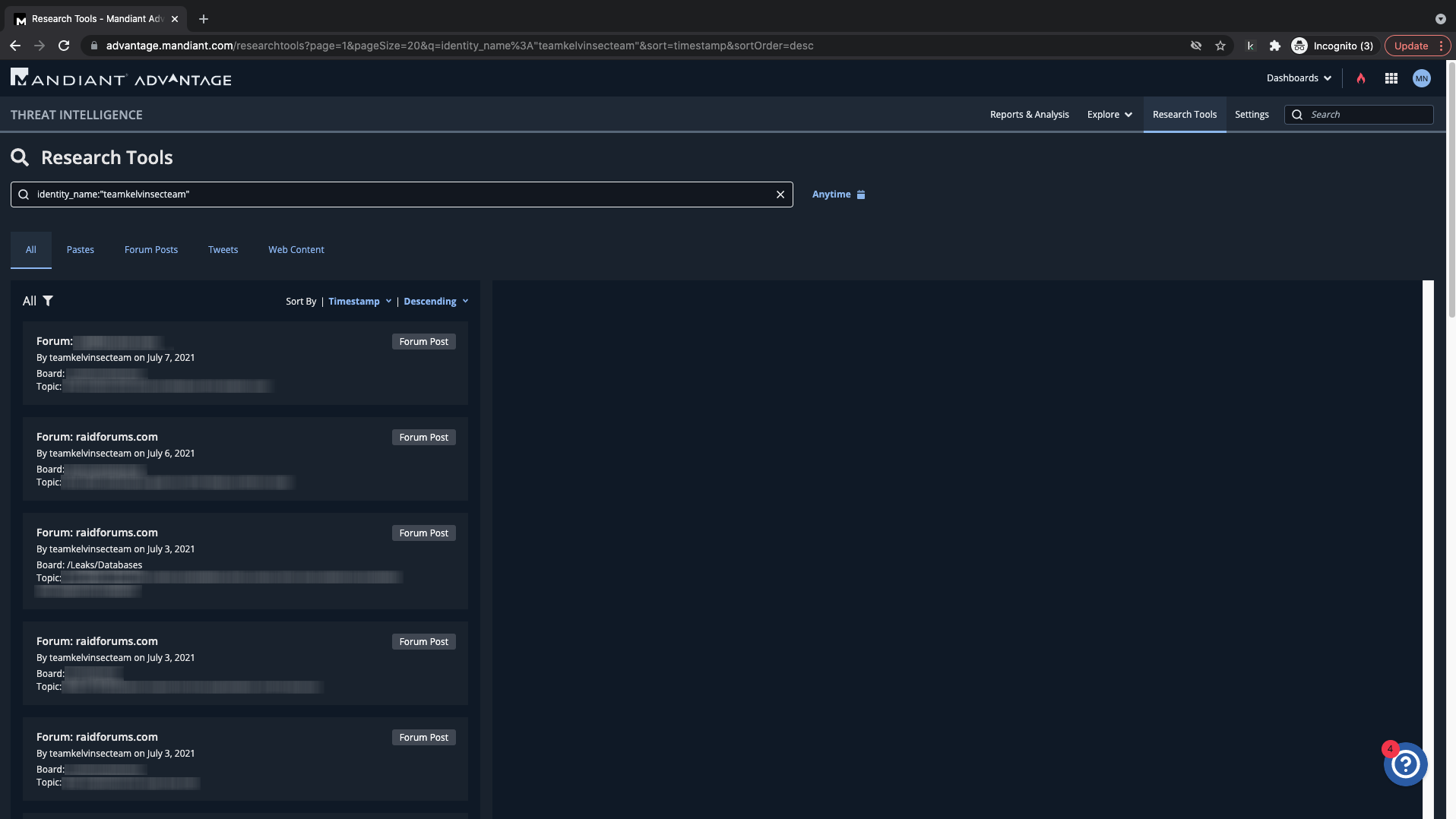Open the Anytime date range picker

838,194
